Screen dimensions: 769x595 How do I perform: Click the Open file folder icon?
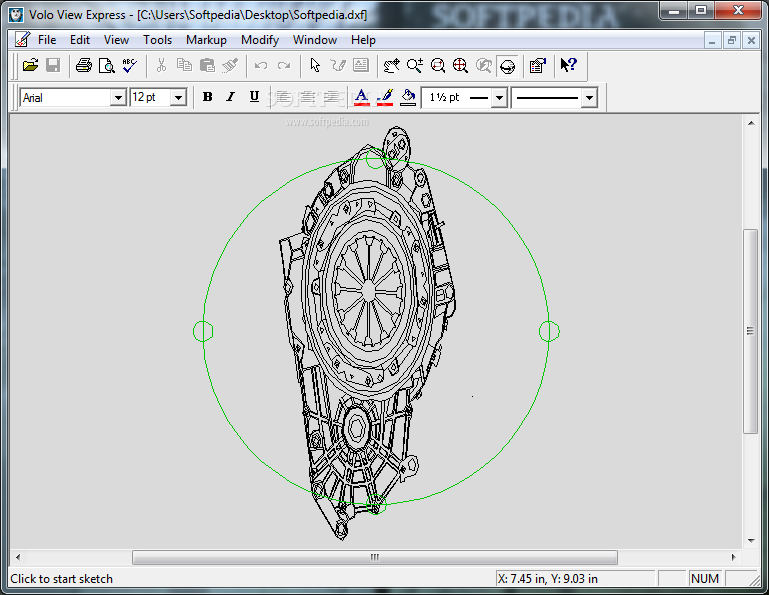[30, 65]
